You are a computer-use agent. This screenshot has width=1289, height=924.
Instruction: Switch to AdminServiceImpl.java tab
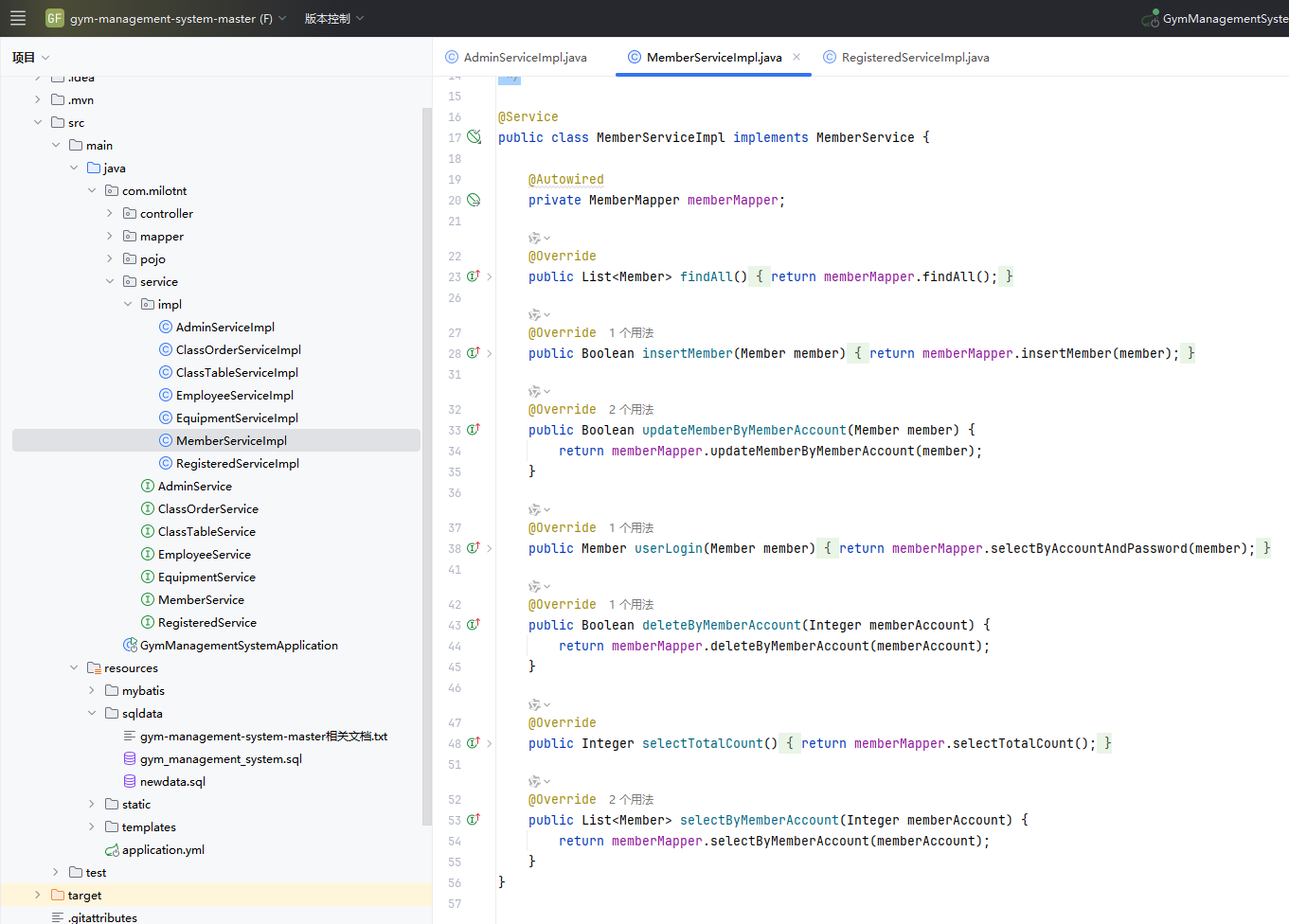coord(516,57)
